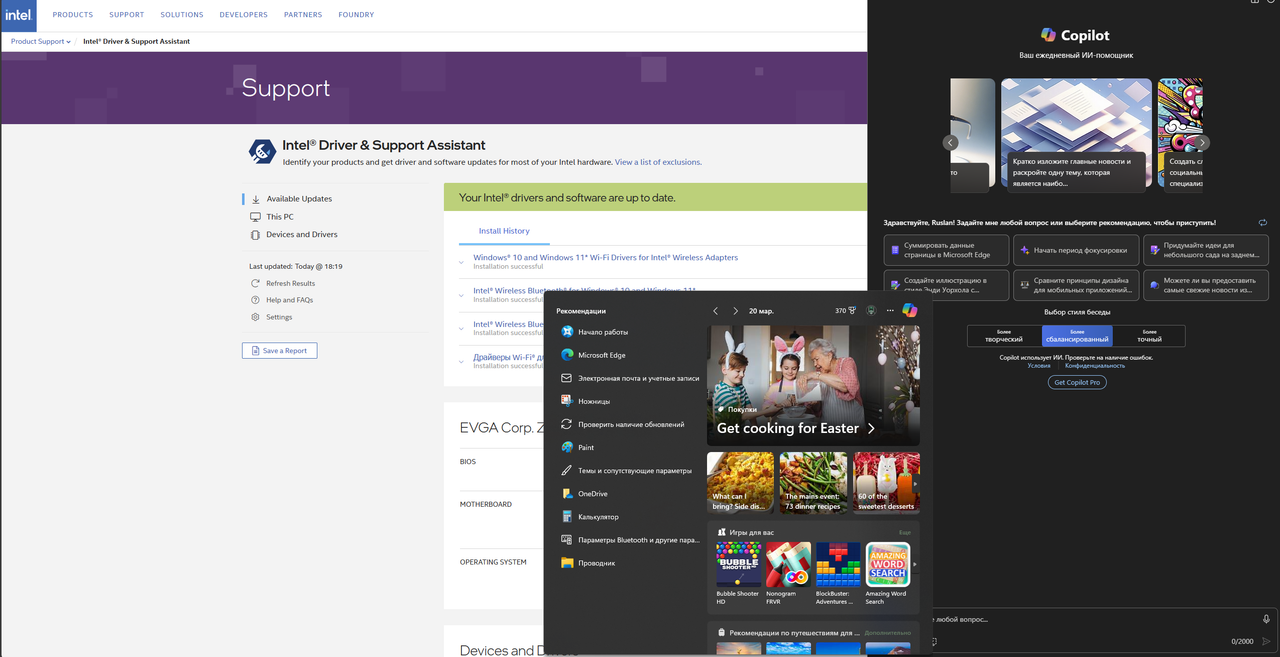Select Более творческий conversation style

1004,335
